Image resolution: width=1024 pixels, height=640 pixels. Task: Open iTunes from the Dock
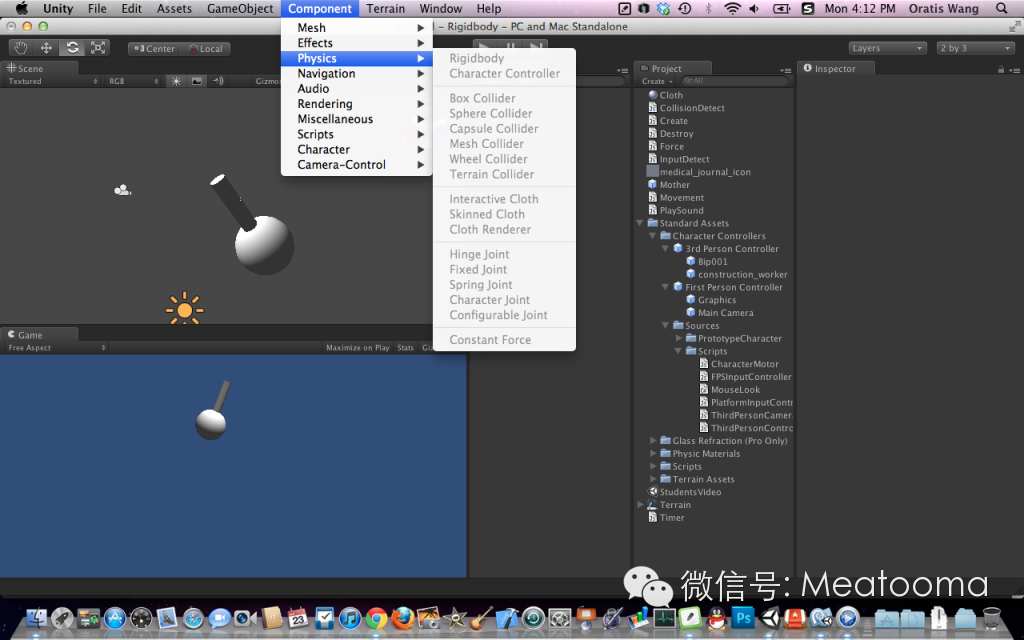(350, 617)
